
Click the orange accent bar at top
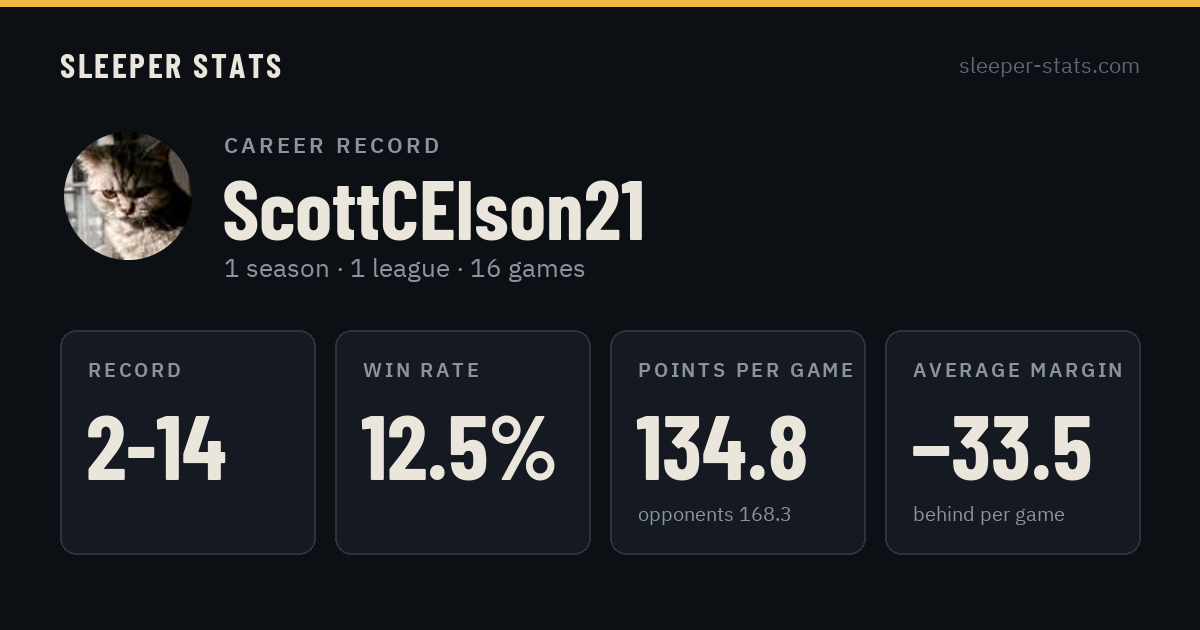(600, 3)
